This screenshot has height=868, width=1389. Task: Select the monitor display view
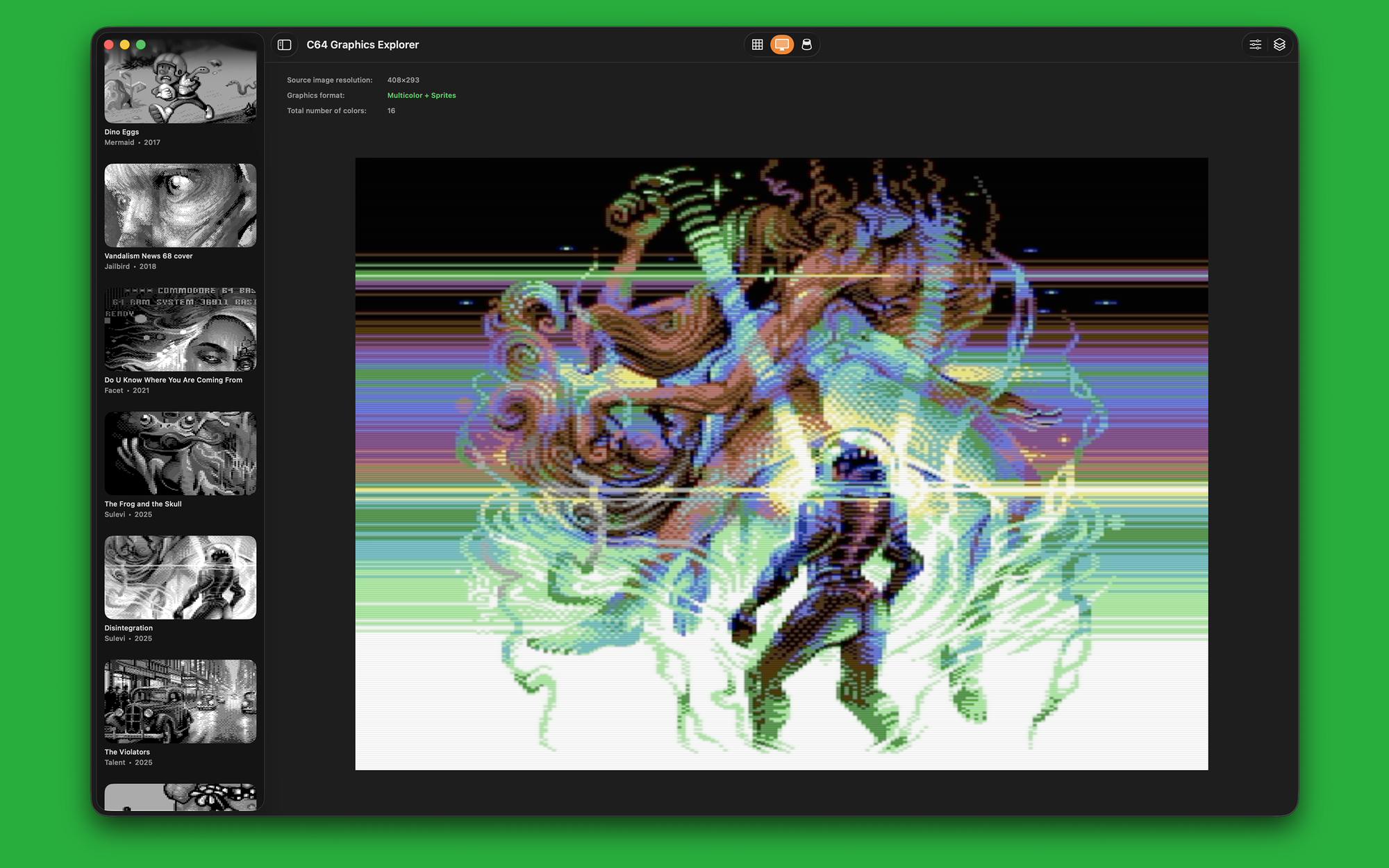click(x=782, y=44)
